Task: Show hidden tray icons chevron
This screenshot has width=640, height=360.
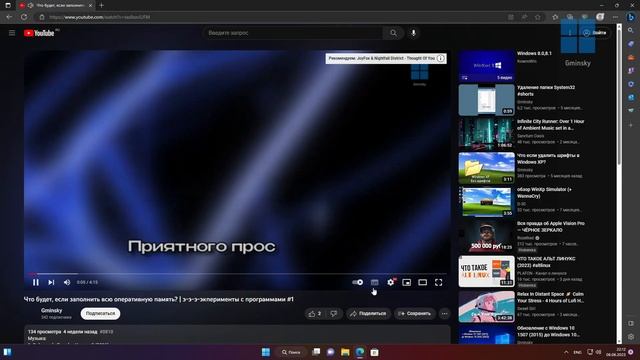Action: [566, 352]
